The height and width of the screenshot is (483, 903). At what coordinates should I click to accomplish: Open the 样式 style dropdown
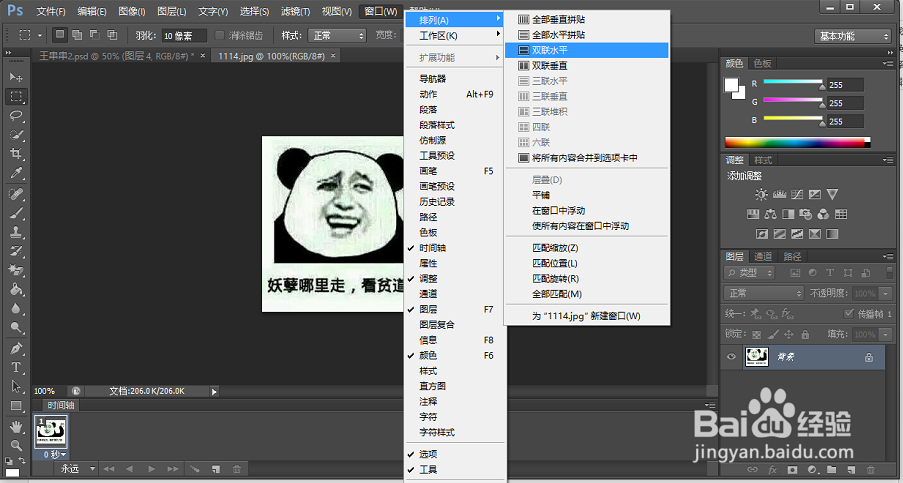pos(337,36)
